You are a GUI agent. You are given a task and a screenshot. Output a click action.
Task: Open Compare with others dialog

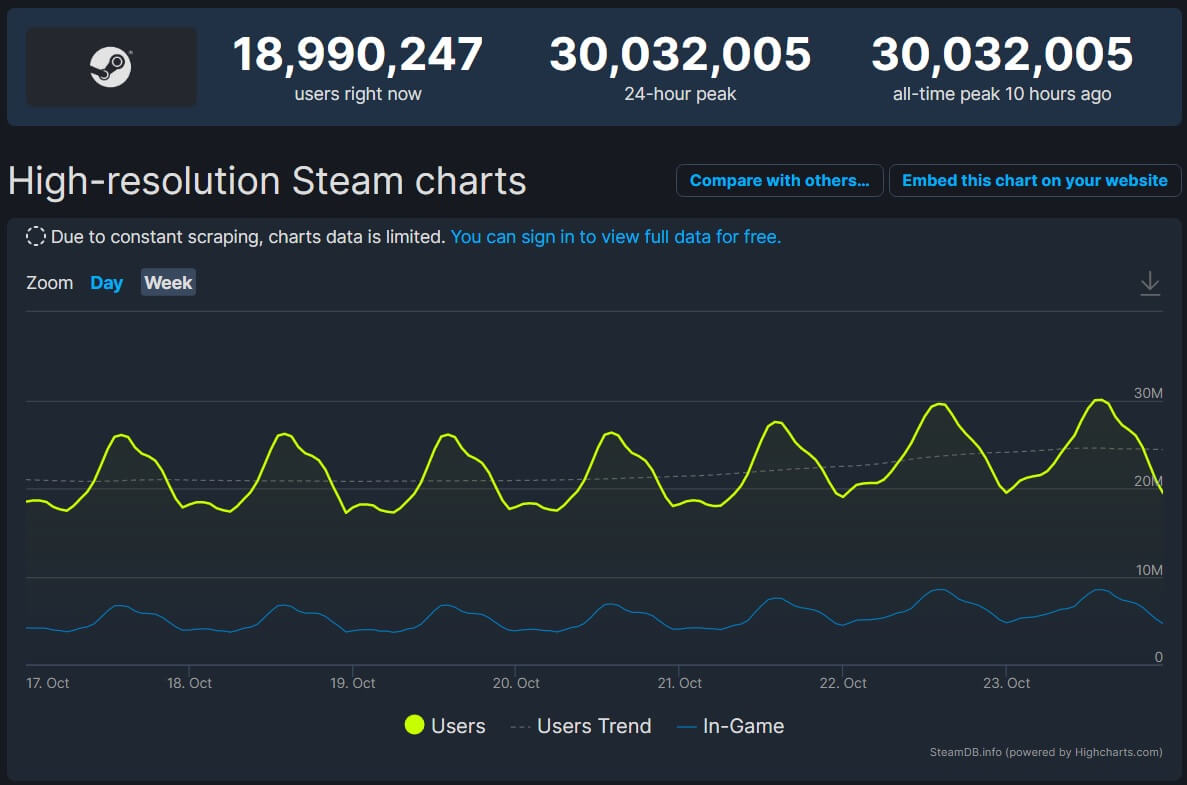[x=779, y=181]
